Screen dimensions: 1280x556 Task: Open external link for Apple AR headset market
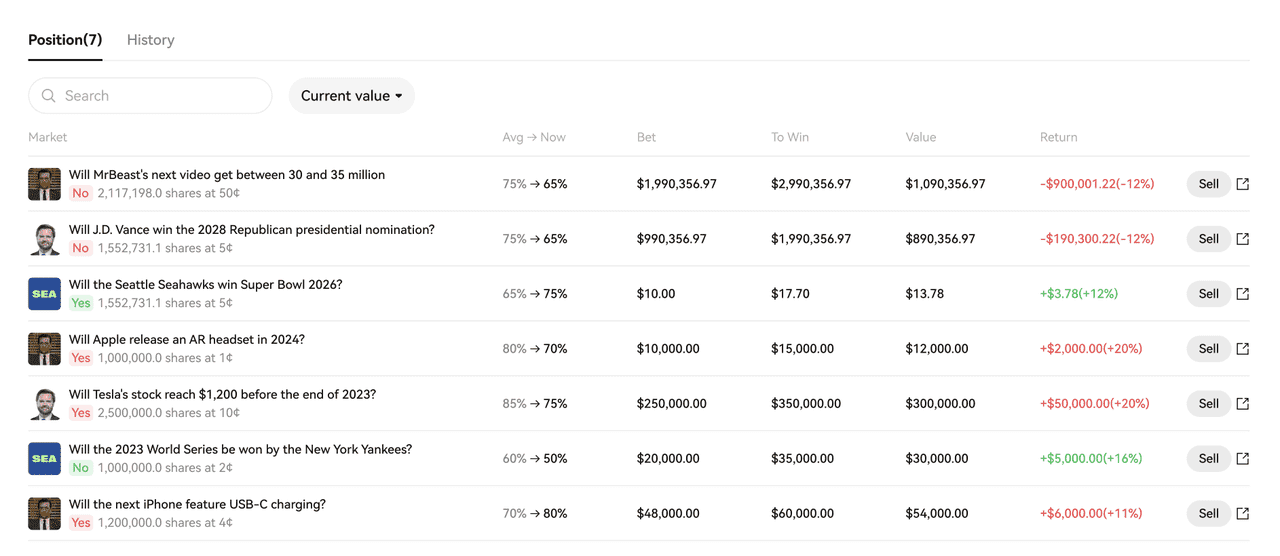[x=1242, y=349]
